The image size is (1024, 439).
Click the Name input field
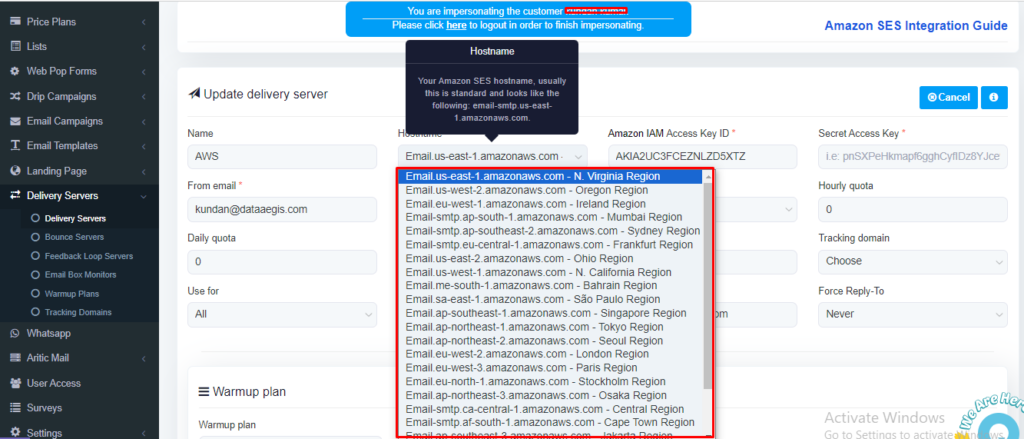[282, 157]
